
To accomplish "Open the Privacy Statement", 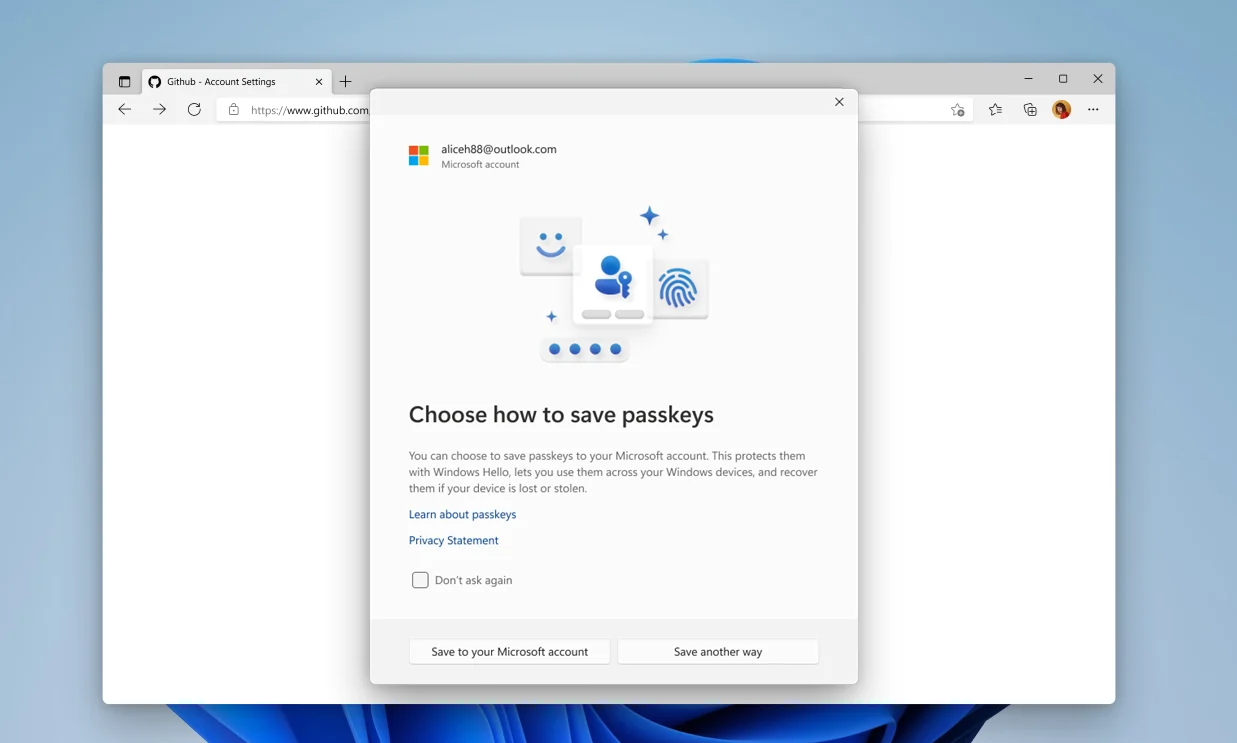I will tap(453, 540).
